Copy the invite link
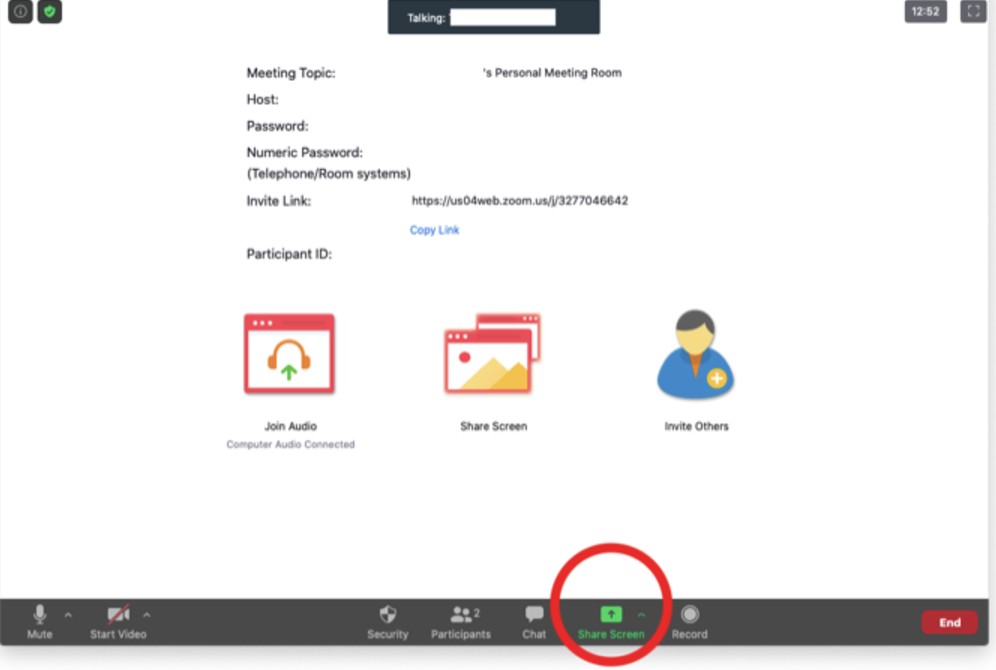The width and height of the screenshot is (996, 670). (434, 230)
